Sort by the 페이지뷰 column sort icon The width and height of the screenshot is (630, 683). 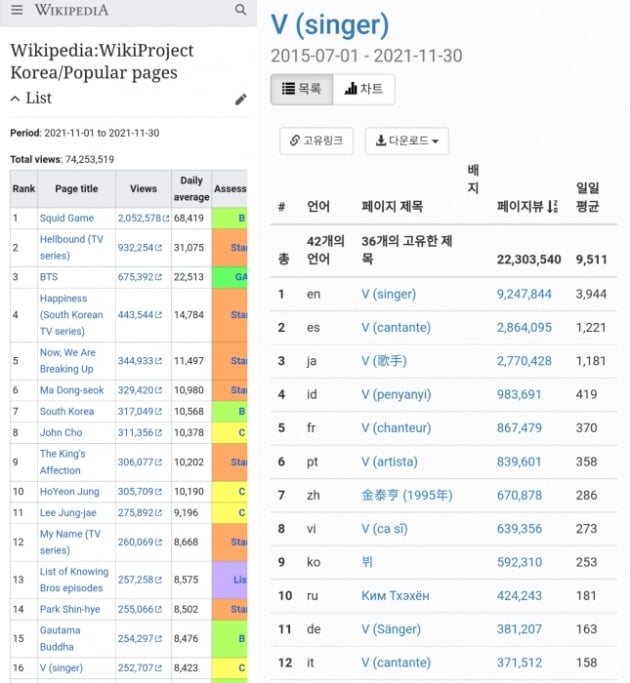coord(552,206)
